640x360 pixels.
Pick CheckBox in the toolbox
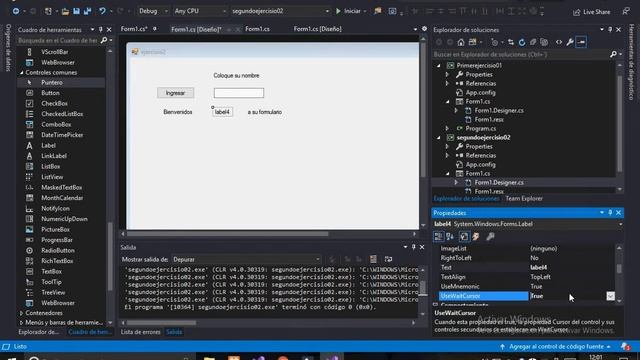pos(54,104)
